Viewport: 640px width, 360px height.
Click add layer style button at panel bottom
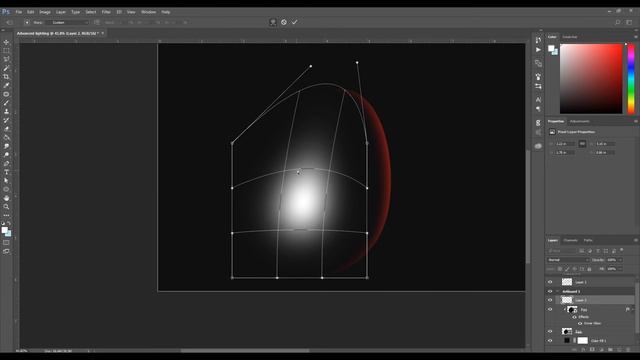point(583,349)
